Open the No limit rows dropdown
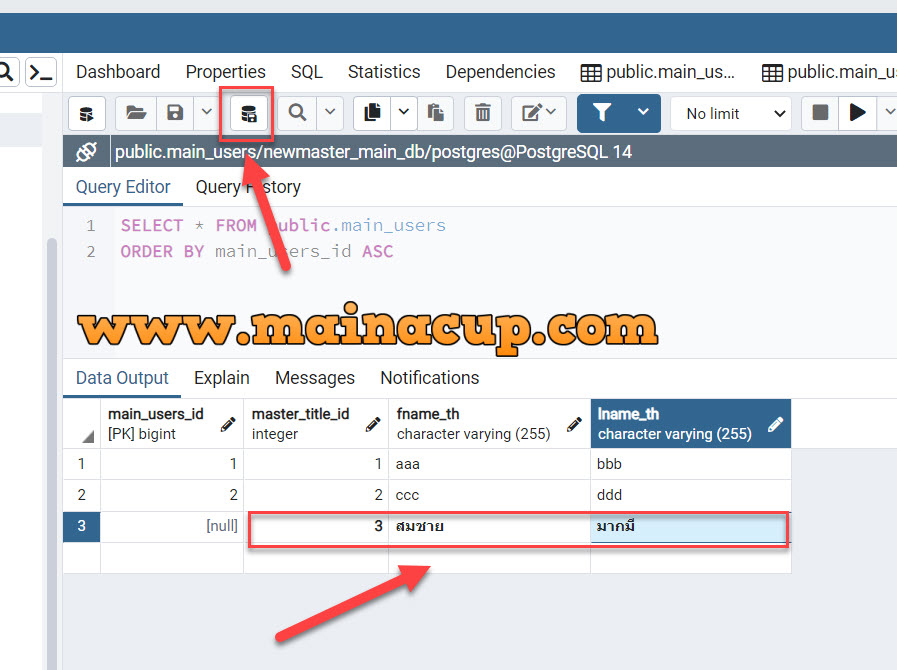This screenshot has height=670, width=897. [730, 114]
